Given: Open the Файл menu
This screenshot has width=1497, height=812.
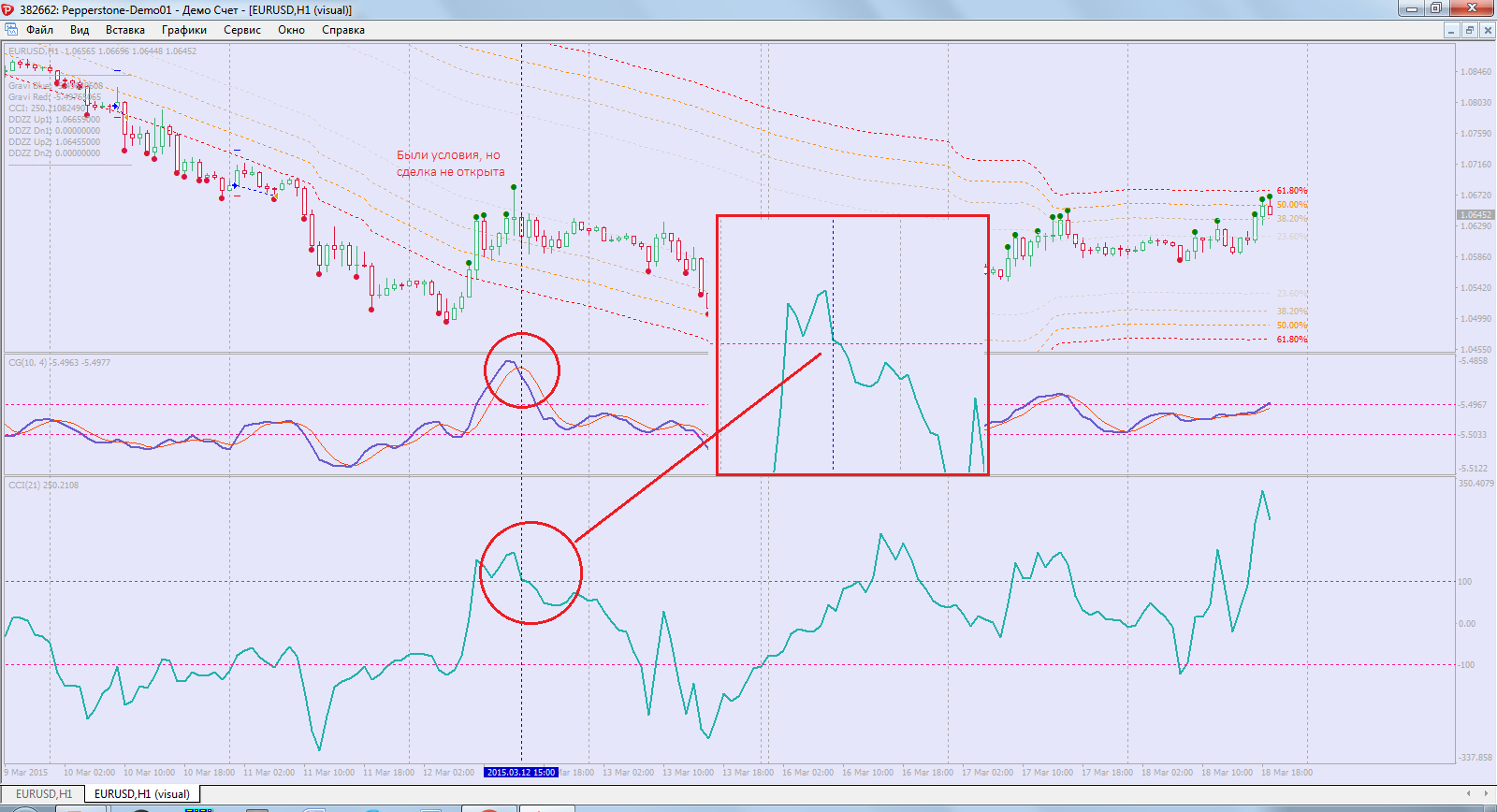Looking at the screenshot, I should point(39,30).
